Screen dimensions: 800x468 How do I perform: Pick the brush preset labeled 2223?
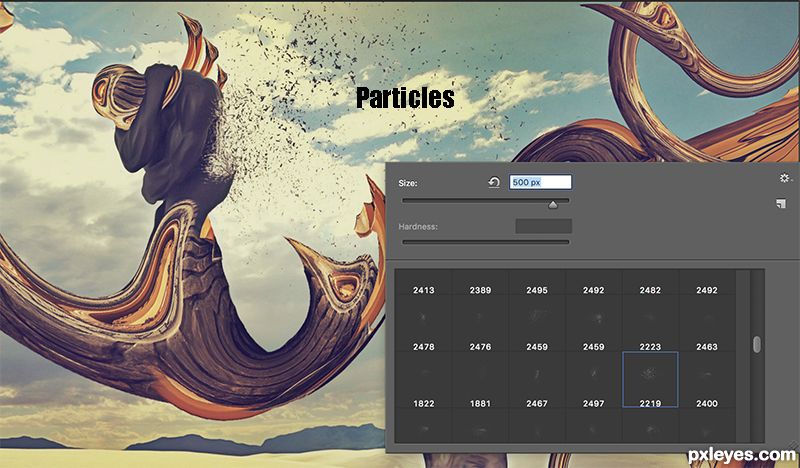click(650, 324)
